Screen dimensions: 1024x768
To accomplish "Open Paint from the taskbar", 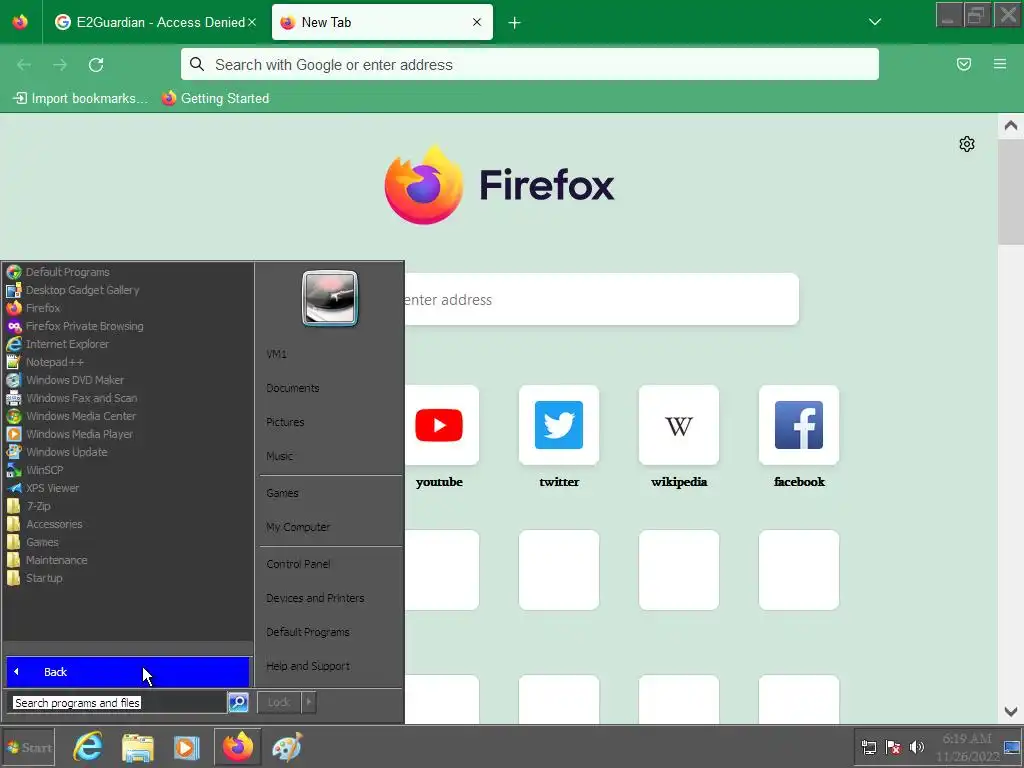I will pos(287,748).
